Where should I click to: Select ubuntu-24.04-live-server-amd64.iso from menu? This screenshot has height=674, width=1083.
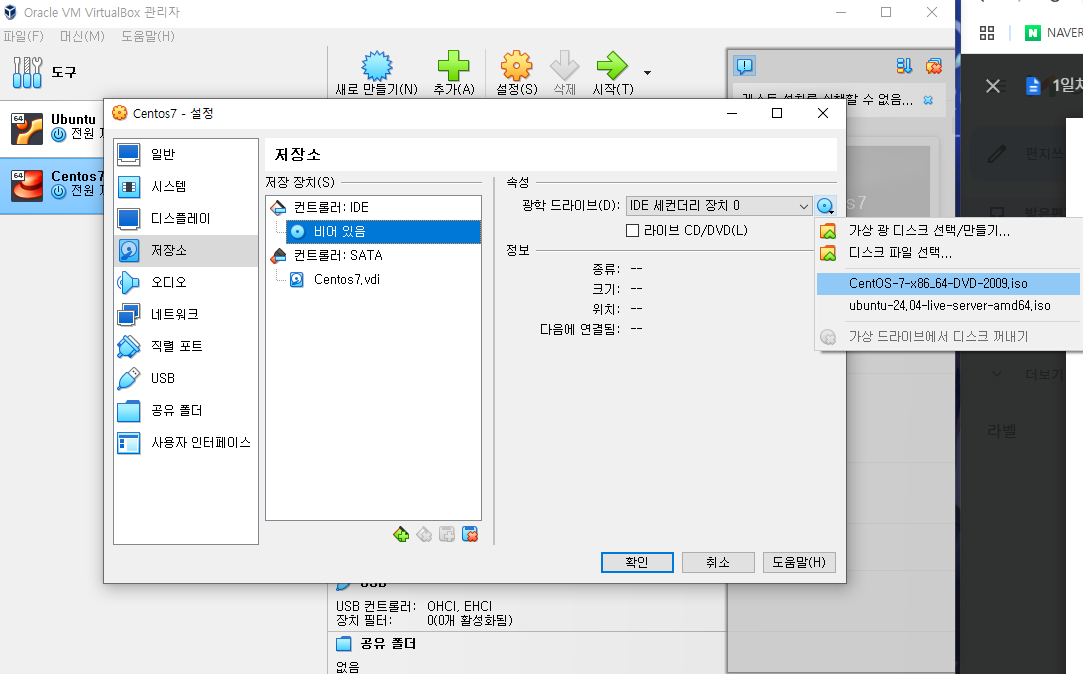point(948,305)
